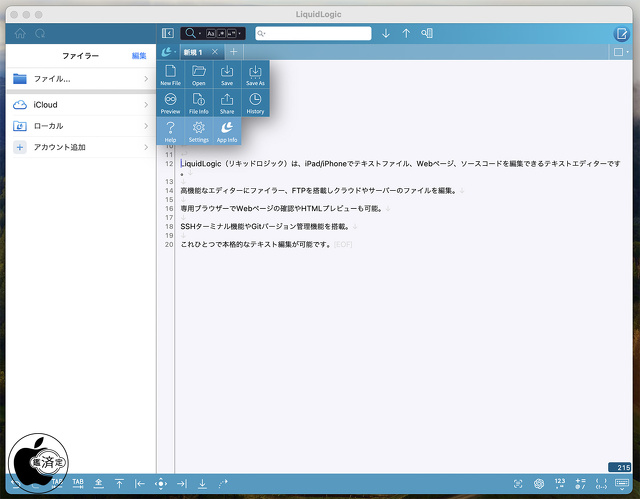Screen dimensions: 640x499
Task: Click the four-way cursor pad icon
Action: pos(161,483)
